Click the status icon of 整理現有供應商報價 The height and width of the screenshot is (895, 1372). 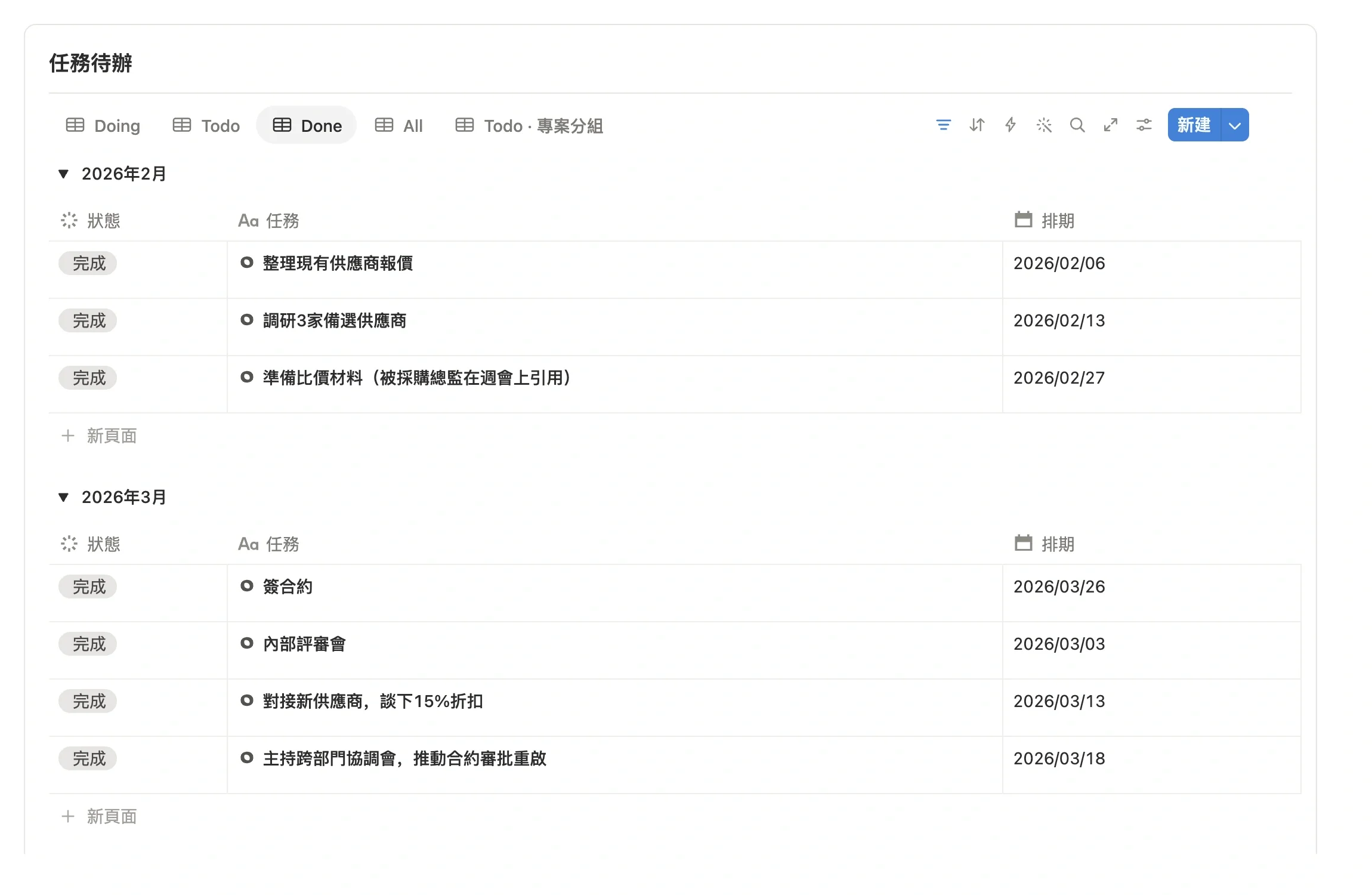(x=246, y=263)
